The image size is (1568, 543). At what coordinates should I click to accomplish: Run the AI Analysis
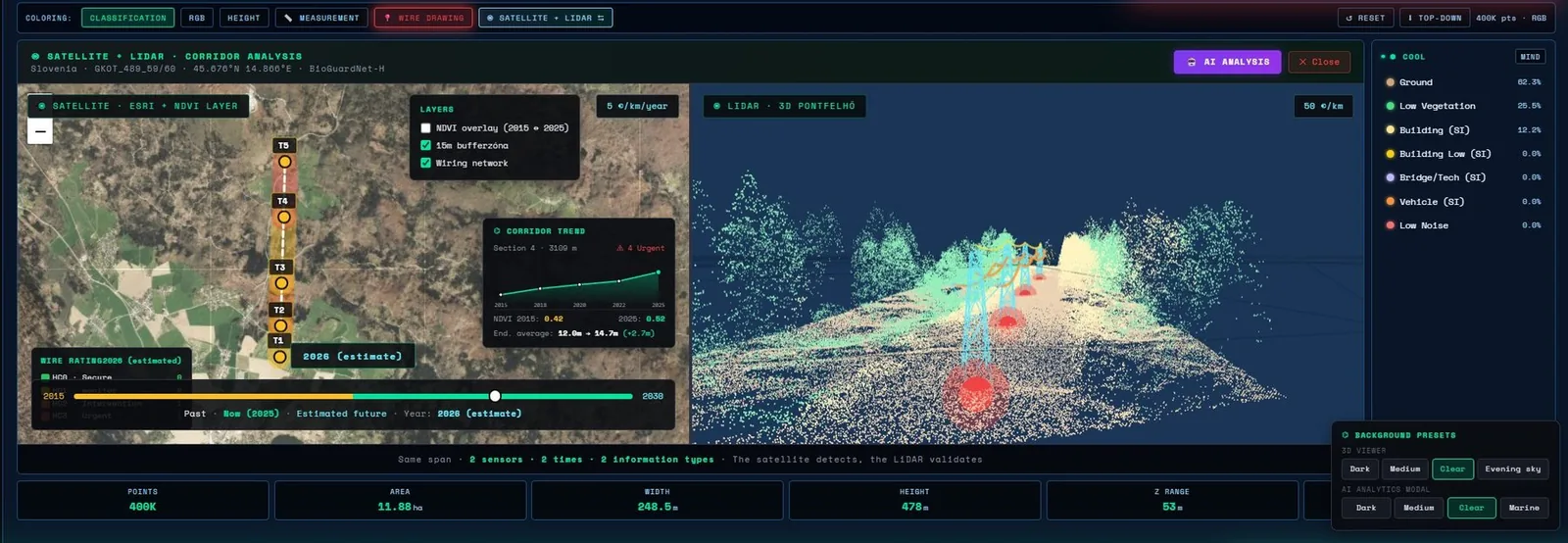pyautogui.click(x=1228, y=62)
